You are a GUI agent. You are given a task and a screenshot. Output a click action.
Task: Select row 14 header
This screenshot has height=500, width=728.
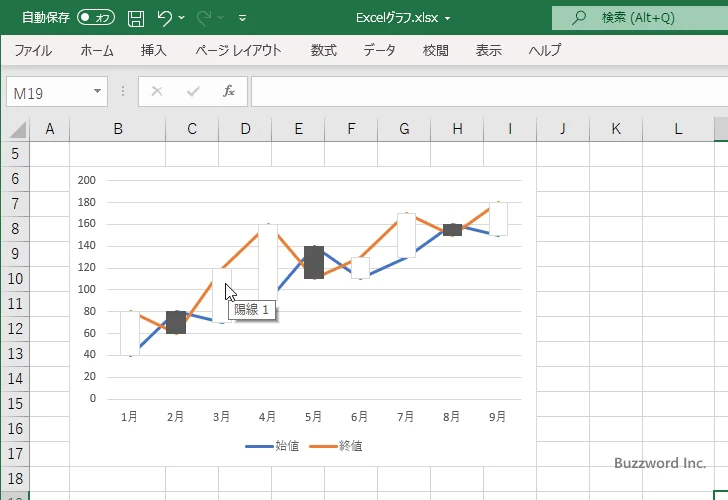[15, 379]
